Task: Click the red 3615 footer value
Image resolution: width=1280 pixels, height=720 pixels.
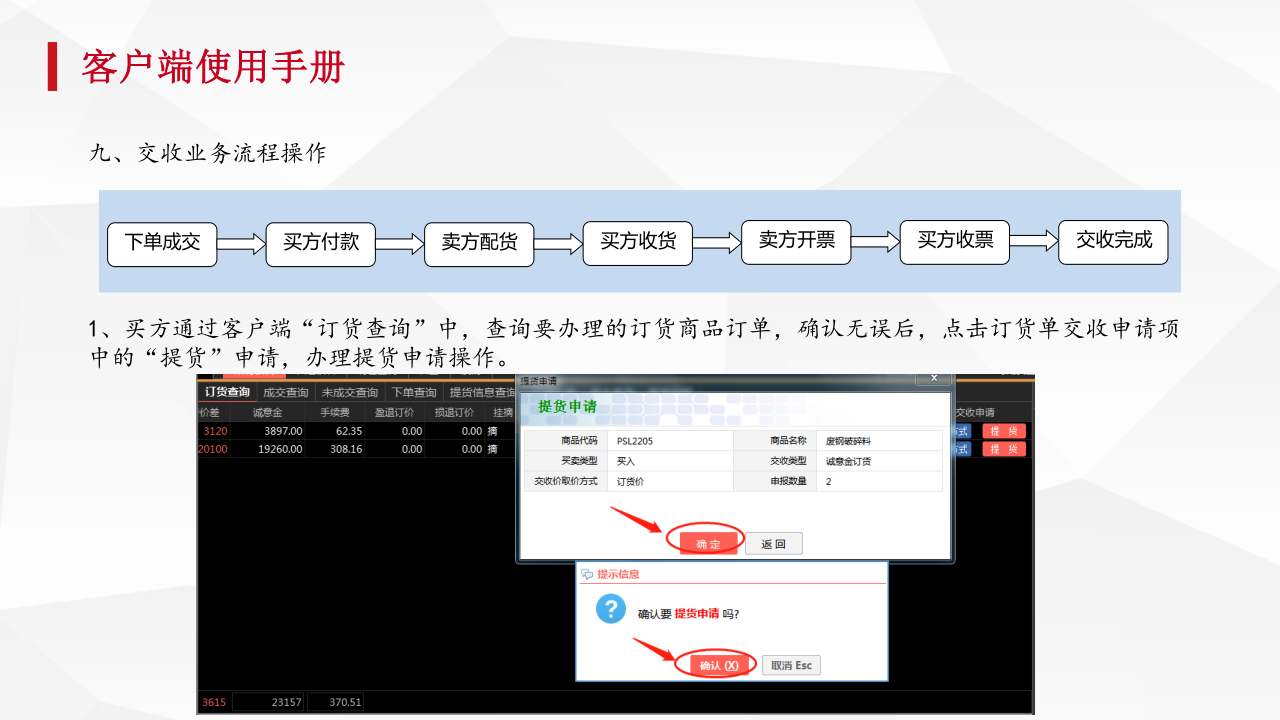Action: pos(214,703)
